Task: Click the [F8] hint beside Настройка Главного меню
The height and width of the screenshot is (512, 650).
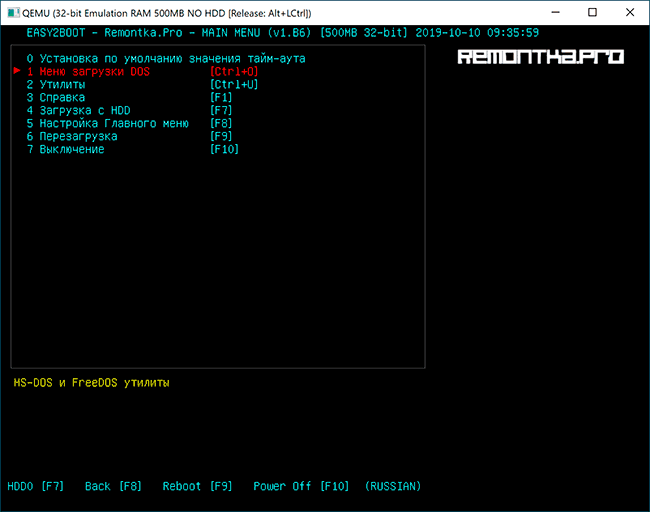Action: pos(221,124)
